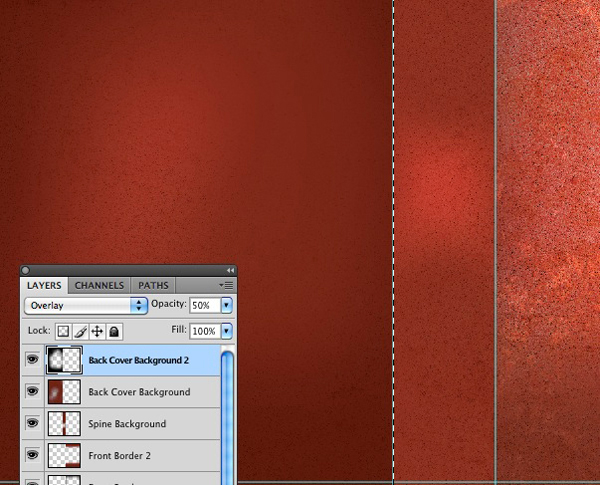Collapse the panel with double-arrow icon
Screen dimensions: 600x485
click(x=230, y=270)
